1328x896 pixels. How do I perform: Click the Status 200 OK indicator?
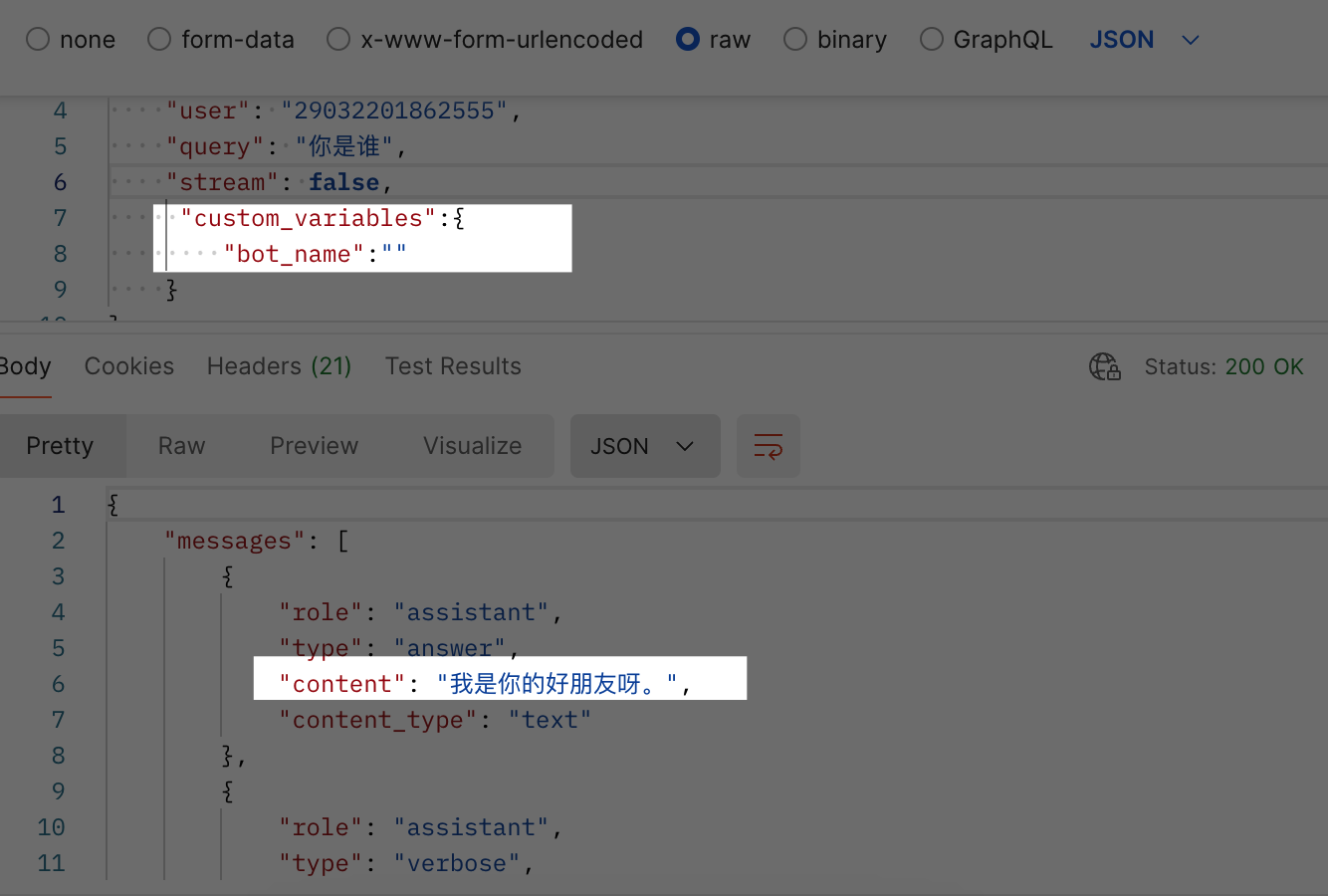coord(1223,366)
